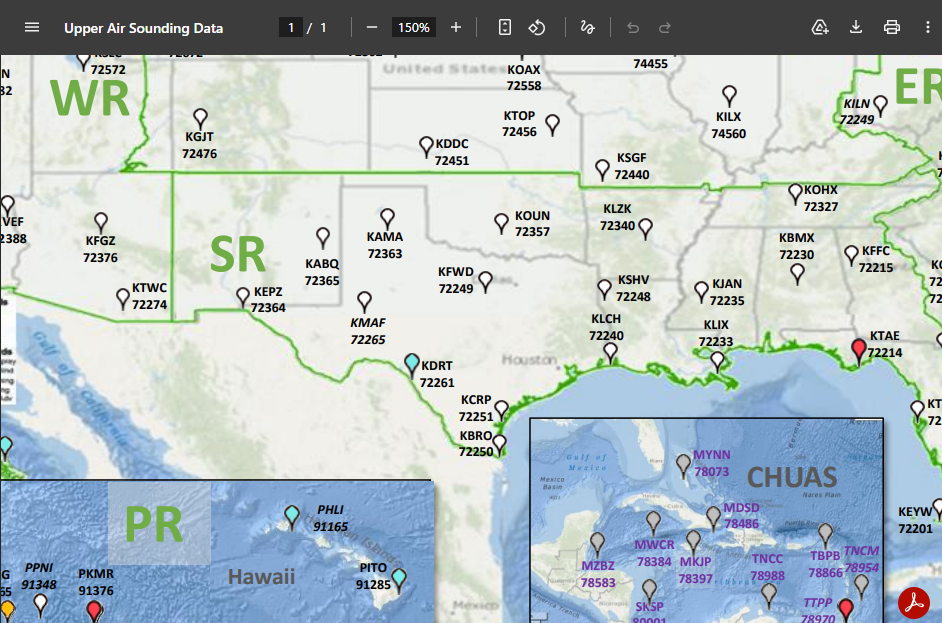Viewport: 942px width, 623px height.
Task: Click the page number input field
Action: tap(291, 27)
